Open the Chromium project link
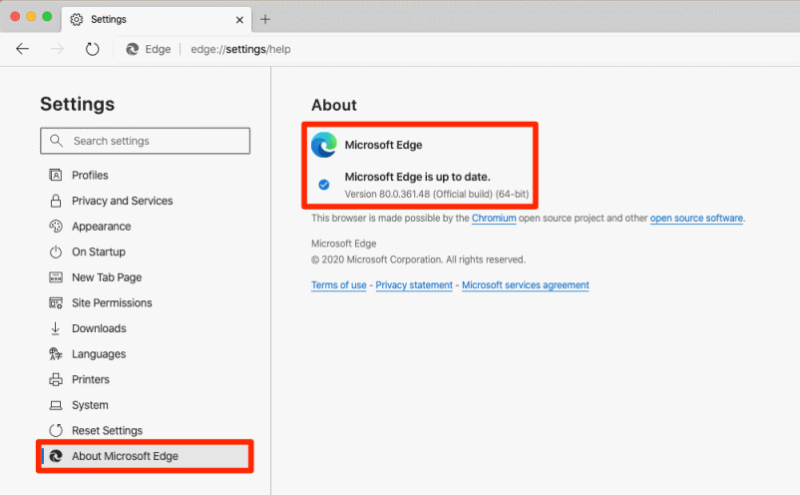Viewport: 800px width, 495px height. [x=493, y=218]
